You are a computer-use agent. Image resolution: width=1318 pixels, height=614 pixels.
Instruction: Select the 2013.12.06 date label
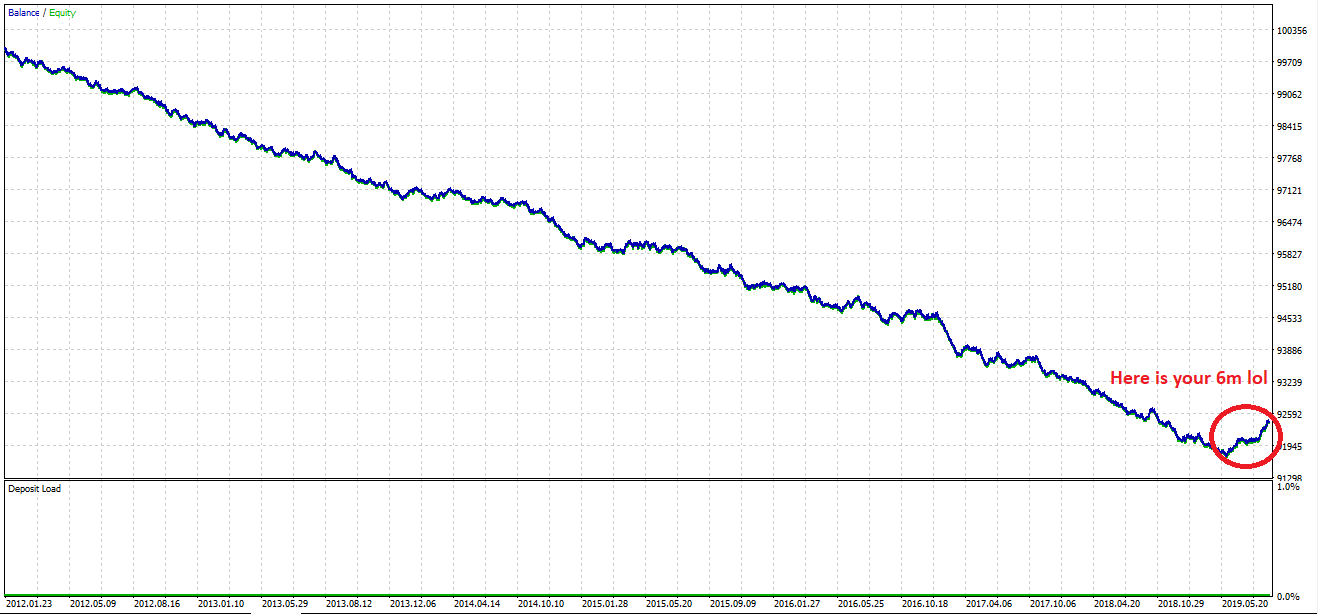tap(415, 605)
